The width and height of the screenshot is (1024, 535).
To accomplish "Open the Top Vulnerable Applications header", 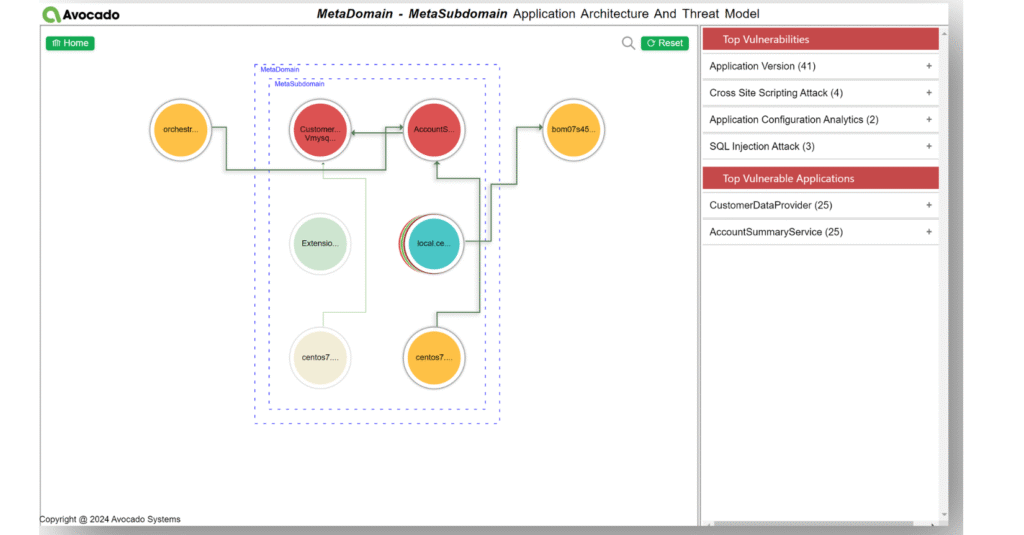I will click(x=820, y=178).
